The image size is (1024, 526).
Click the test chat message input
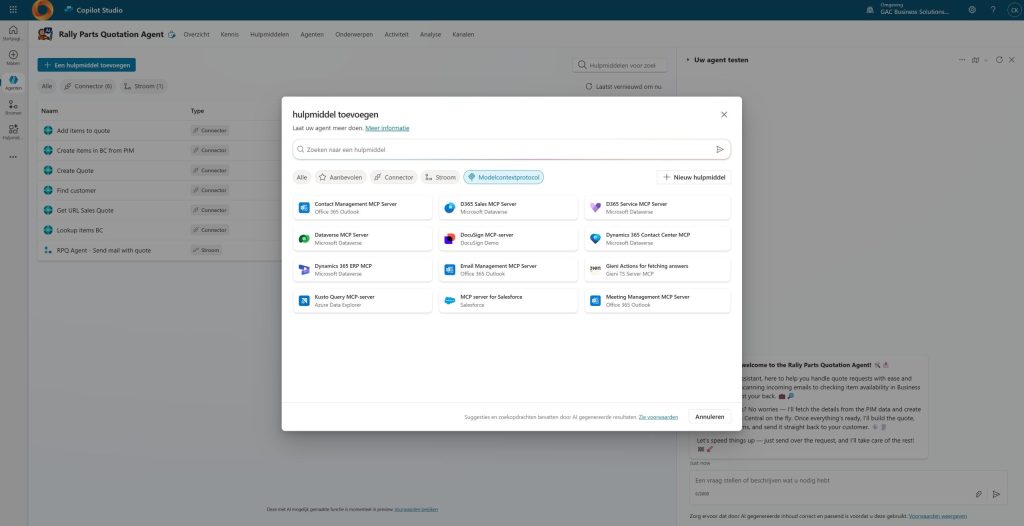[x=848, y=487]
